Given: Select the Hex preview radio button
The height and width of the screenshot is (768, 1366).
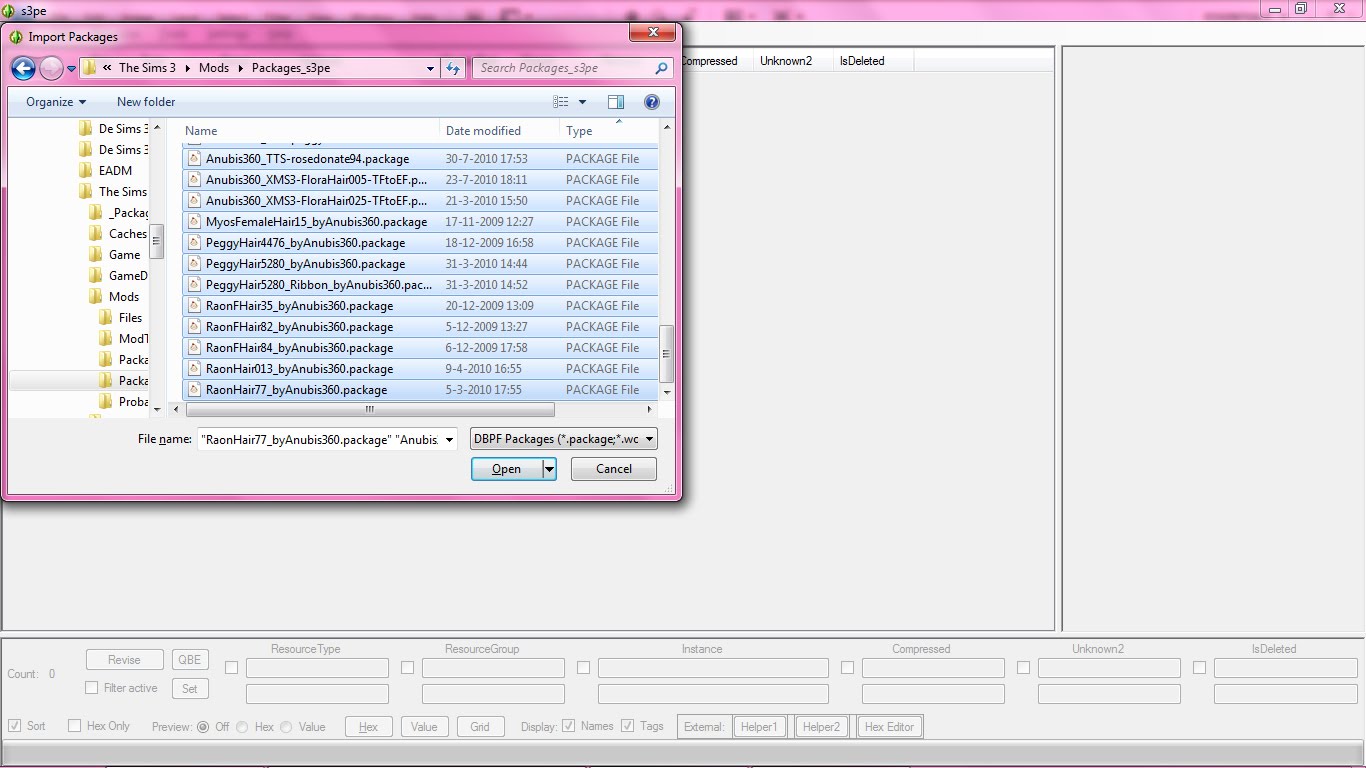Looking at the screenshot, I should click(240, 726).
